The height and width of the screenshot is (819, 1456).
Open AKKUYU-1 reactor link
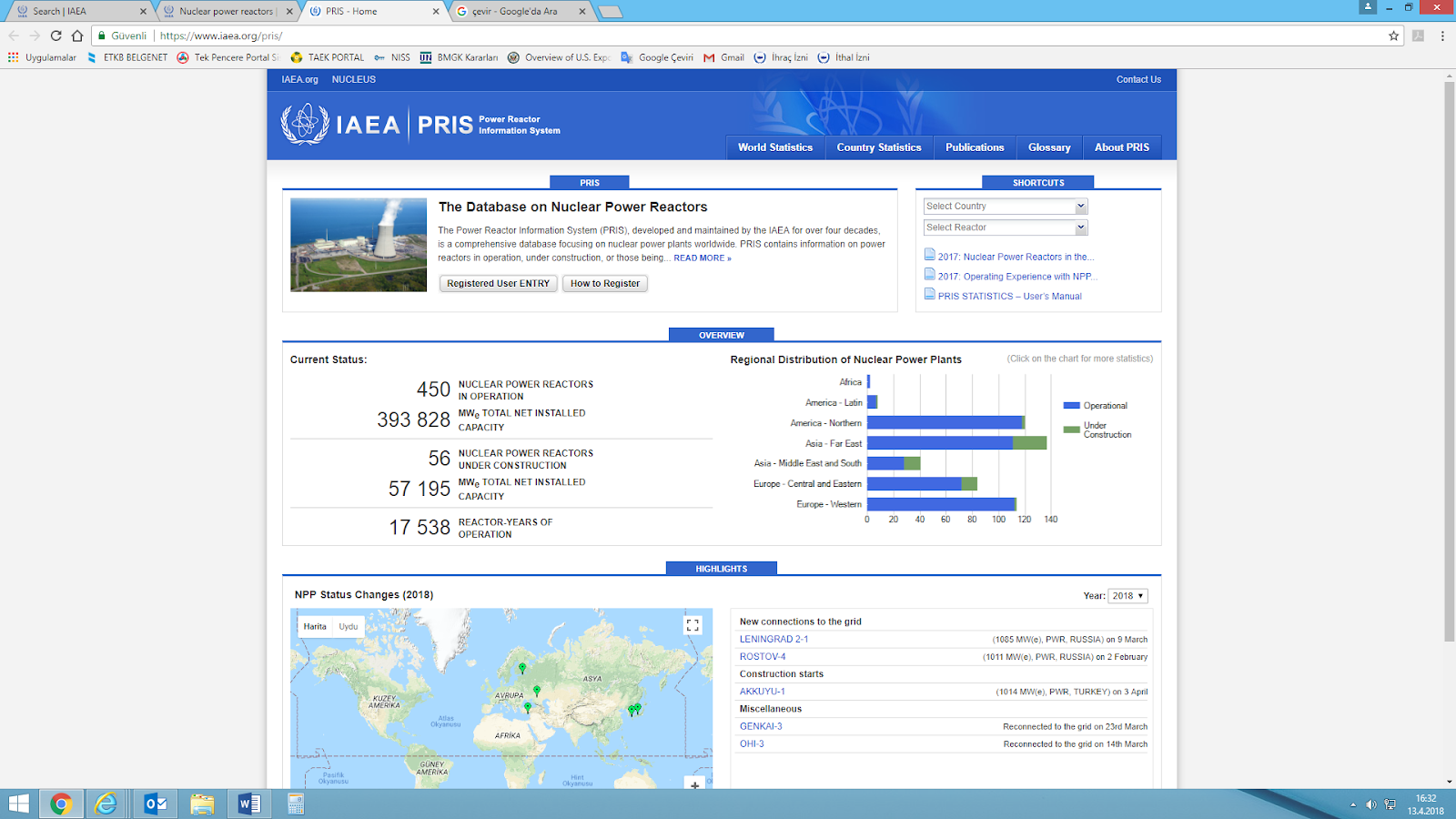coord(762,692)
